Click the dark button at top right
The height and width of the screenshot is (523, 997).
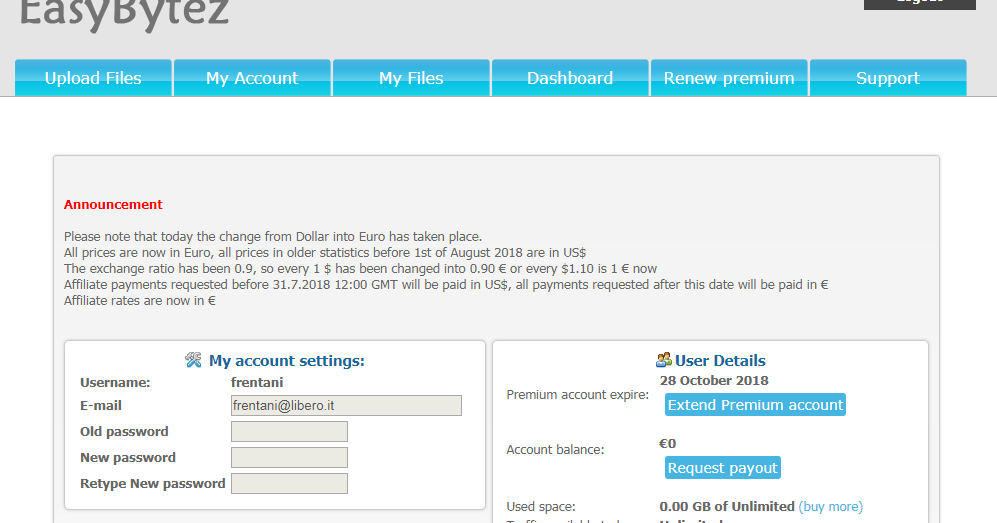click(x=919, y=4)
